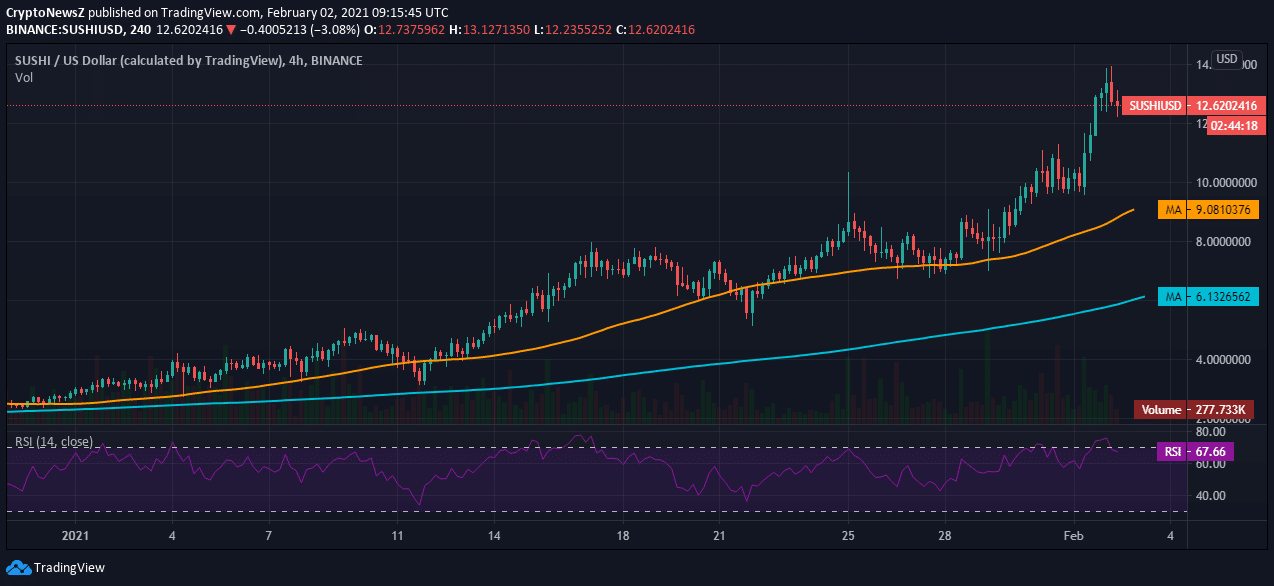The height and width of the screenshot is (586, 1274).
Task: Open the USD currency selector on price axis
Action: coord(1227,59)
